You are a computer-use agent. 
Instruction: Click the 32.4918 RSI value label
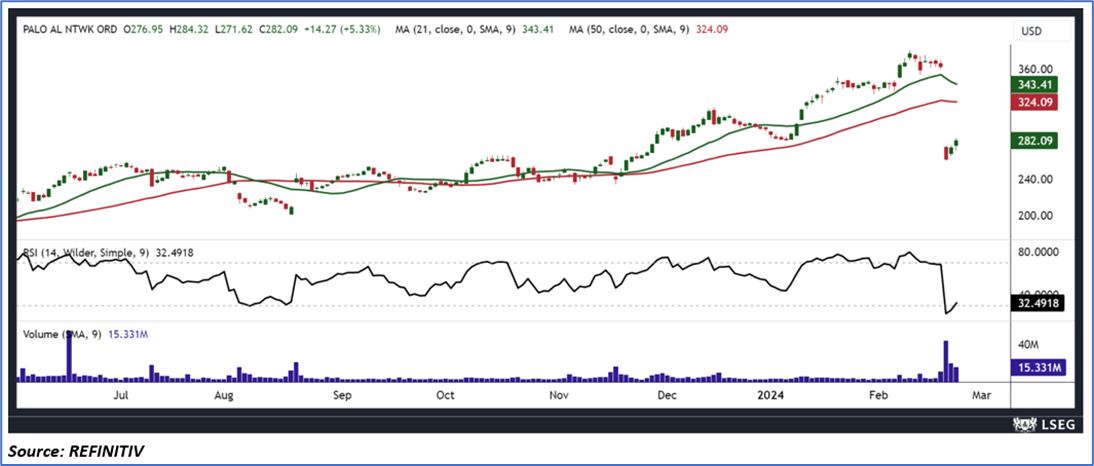click(x=1036, y=303)
